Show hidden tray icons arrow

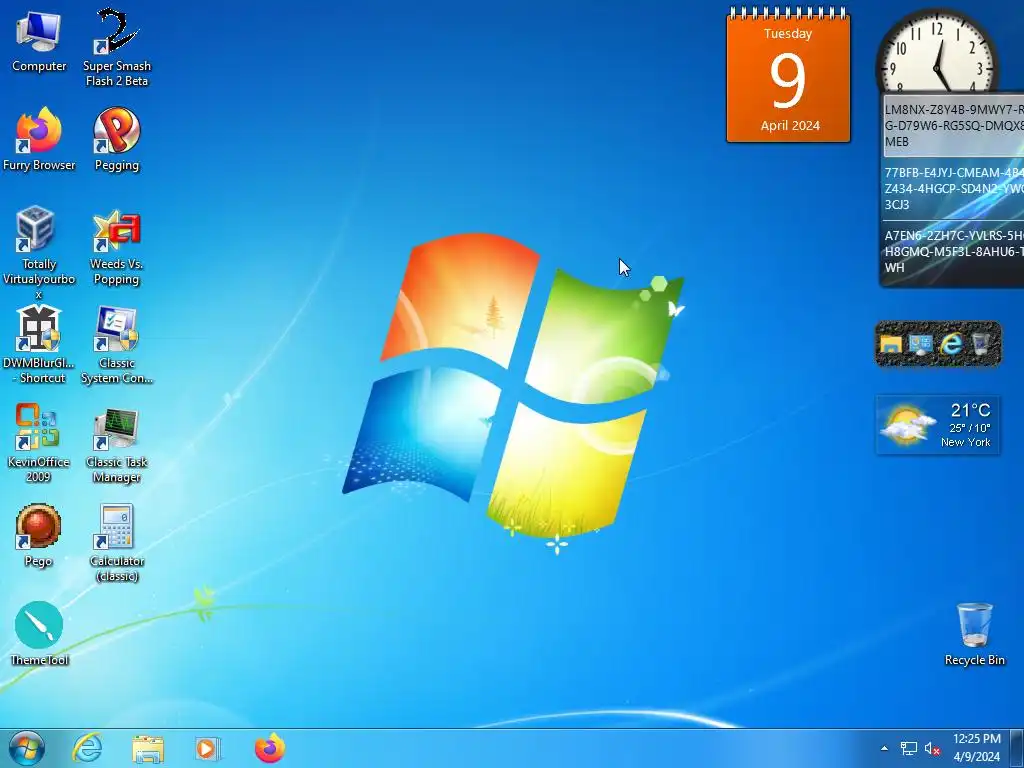(x=884, y=748)
